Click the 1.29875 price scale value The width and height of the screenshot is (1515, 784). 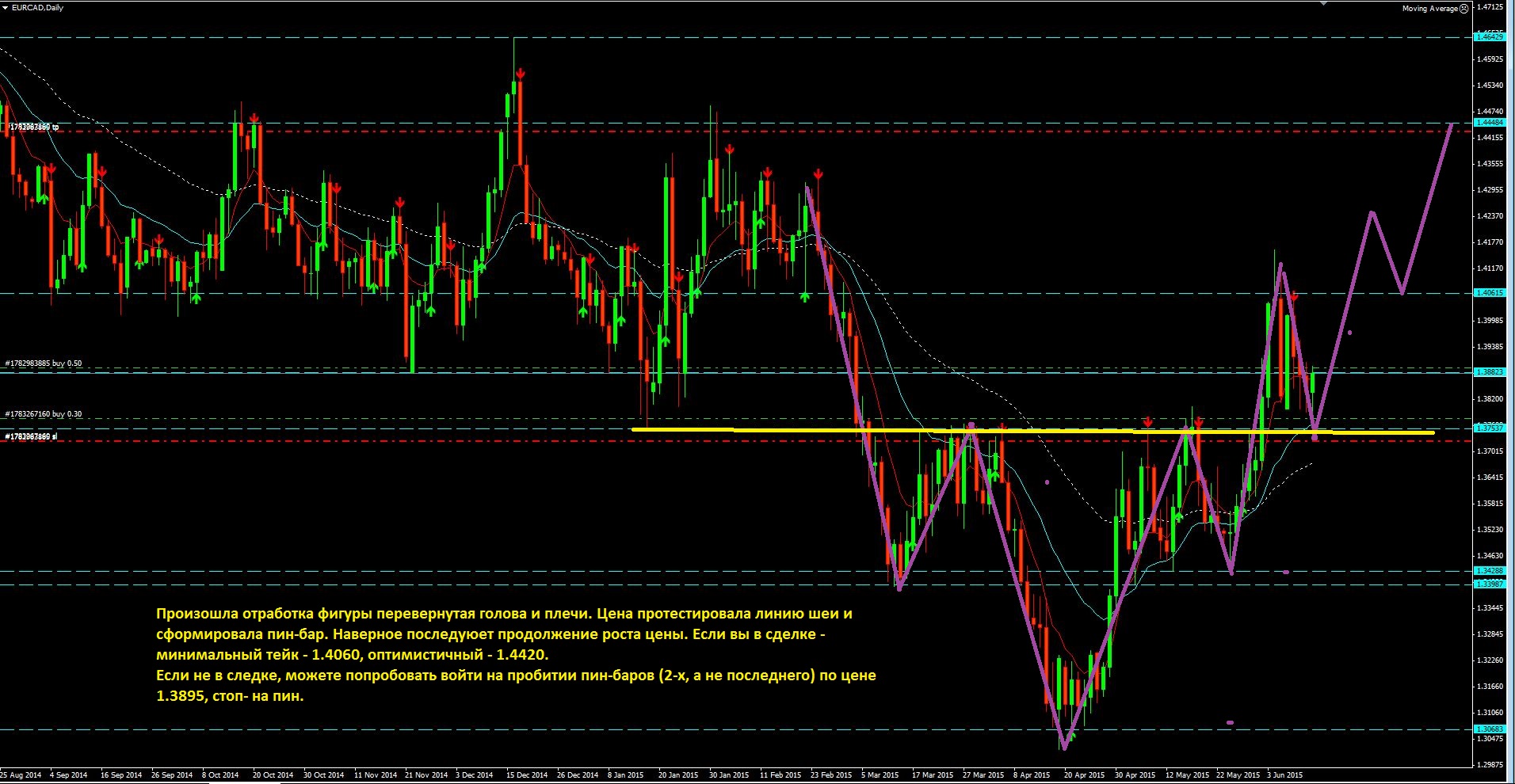(x=1490, y=765)
